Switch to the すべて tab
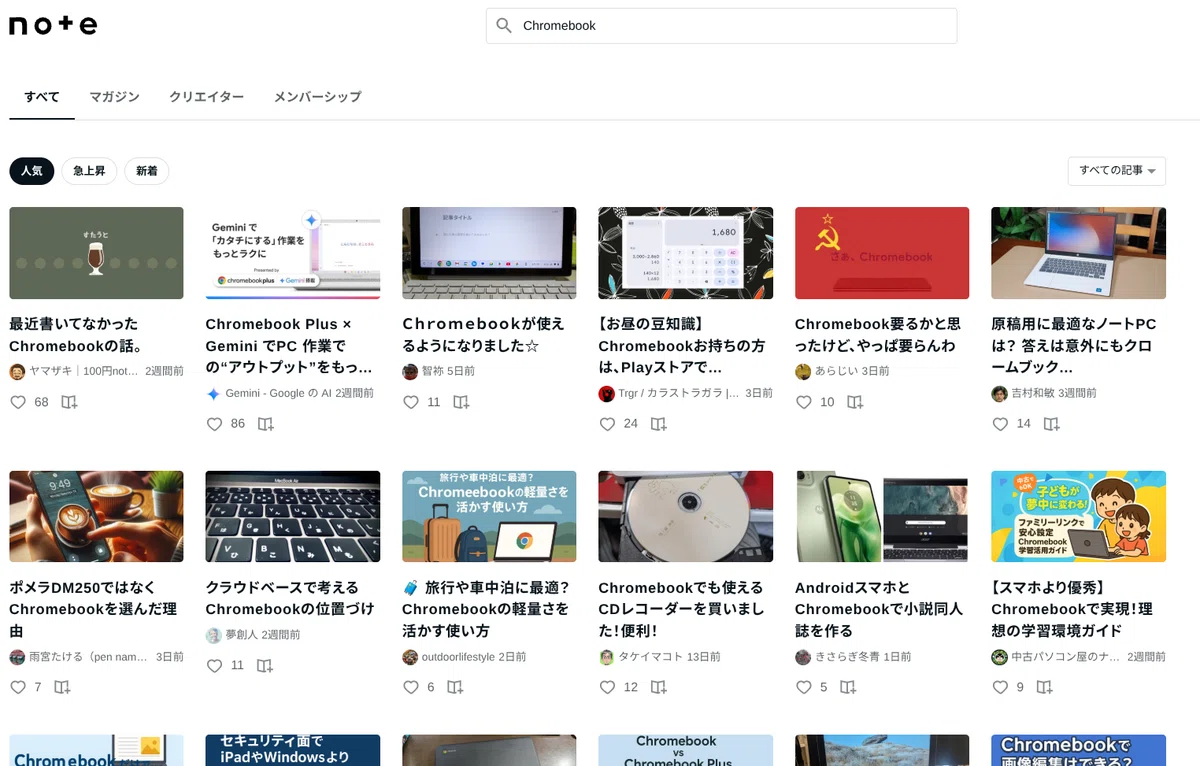The width and height of the screenshot is (1200, 766). tap(42, 97)
